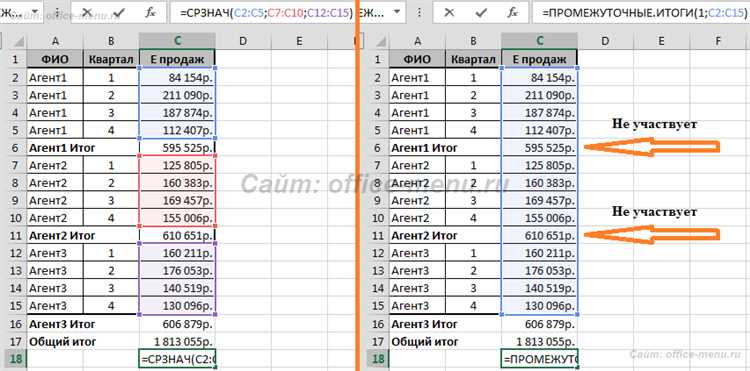Select row 6 header in the СРЗНАЧ sheet
This screenshot has height=371, width=750.
(x=15, y=148)
